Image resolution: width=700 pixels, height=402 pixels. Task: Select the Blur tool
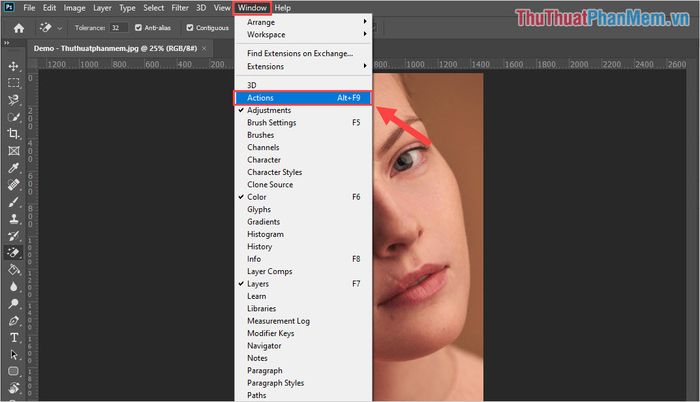(x=13, y=287)
